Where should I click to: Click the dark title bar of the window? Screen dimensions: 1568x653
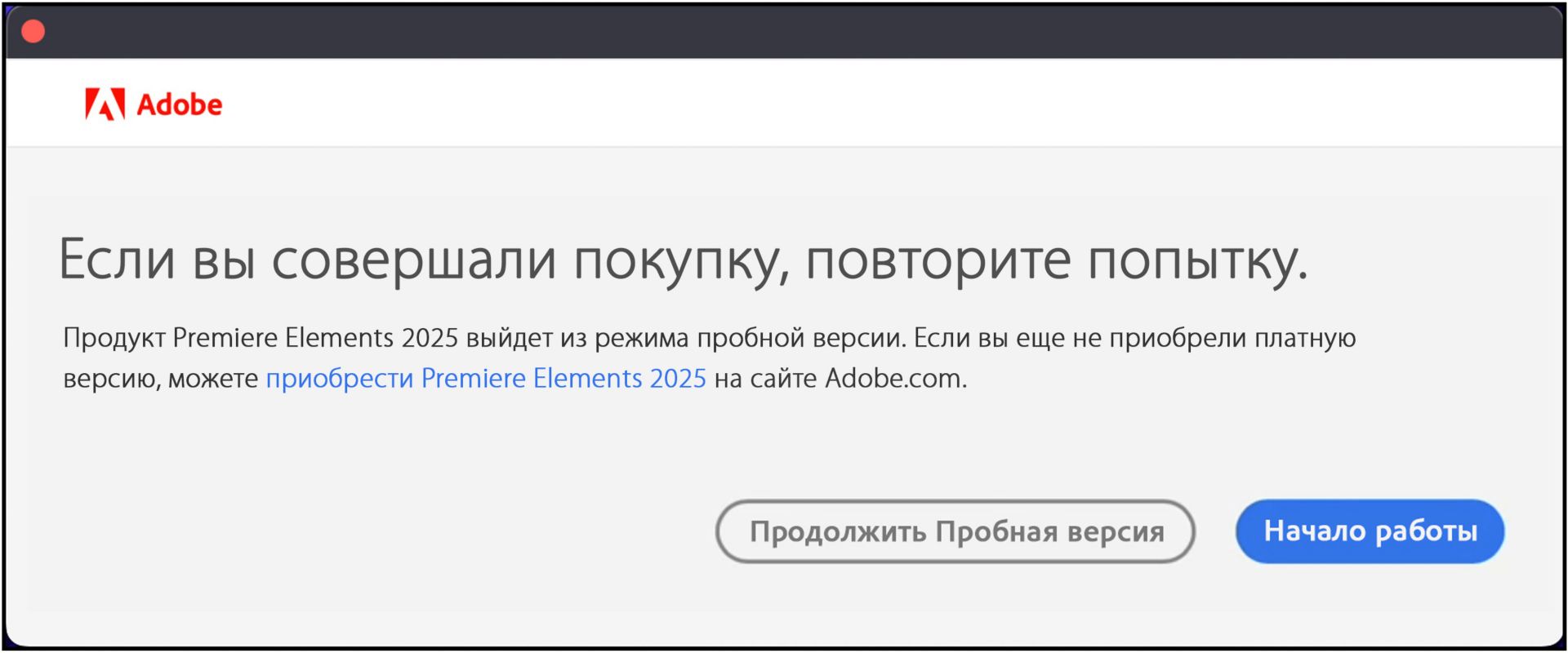point(784,32)
